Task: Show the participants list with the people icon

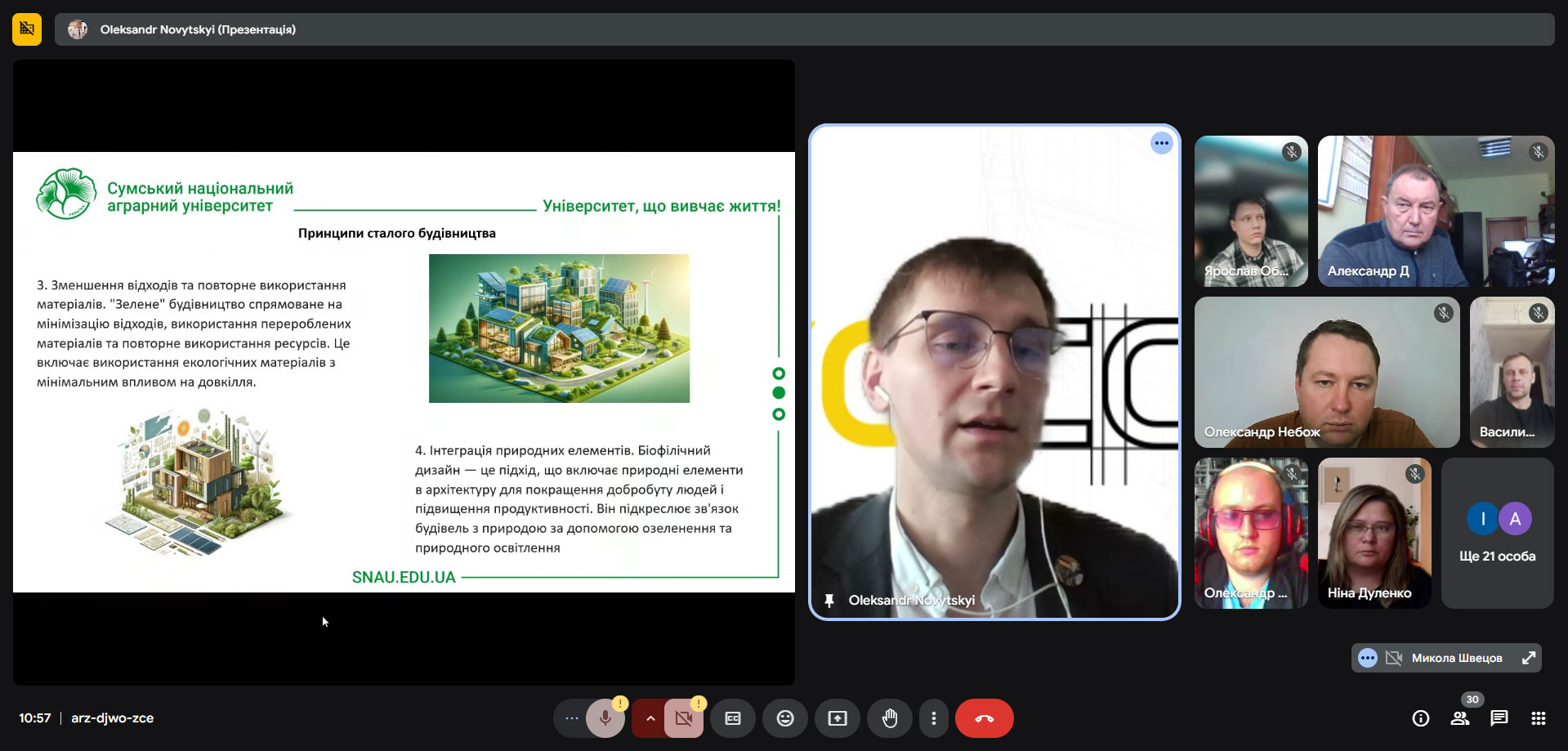Action: (1460, 718)
